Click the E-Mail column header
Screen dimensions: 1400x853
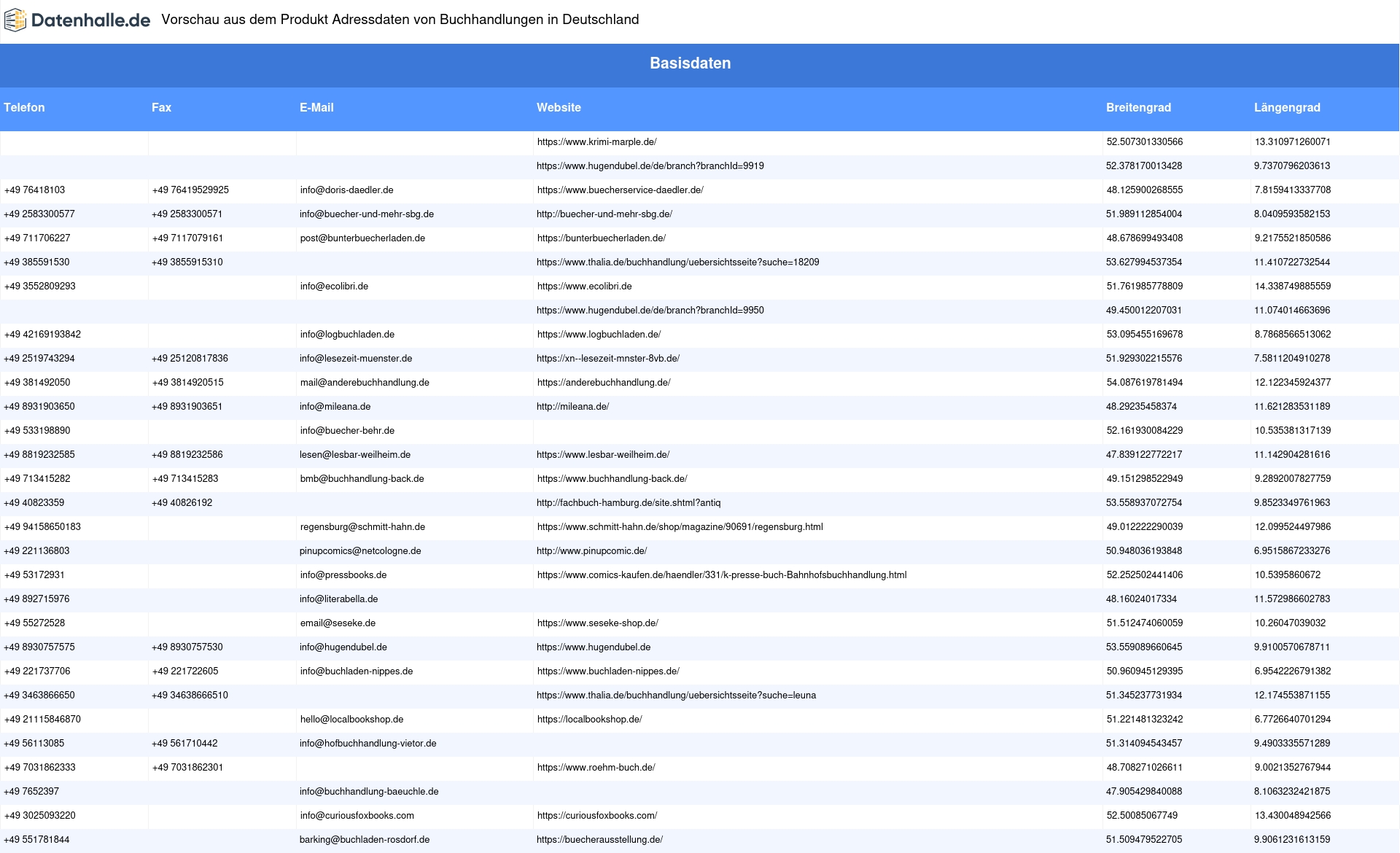pos(316,108)
